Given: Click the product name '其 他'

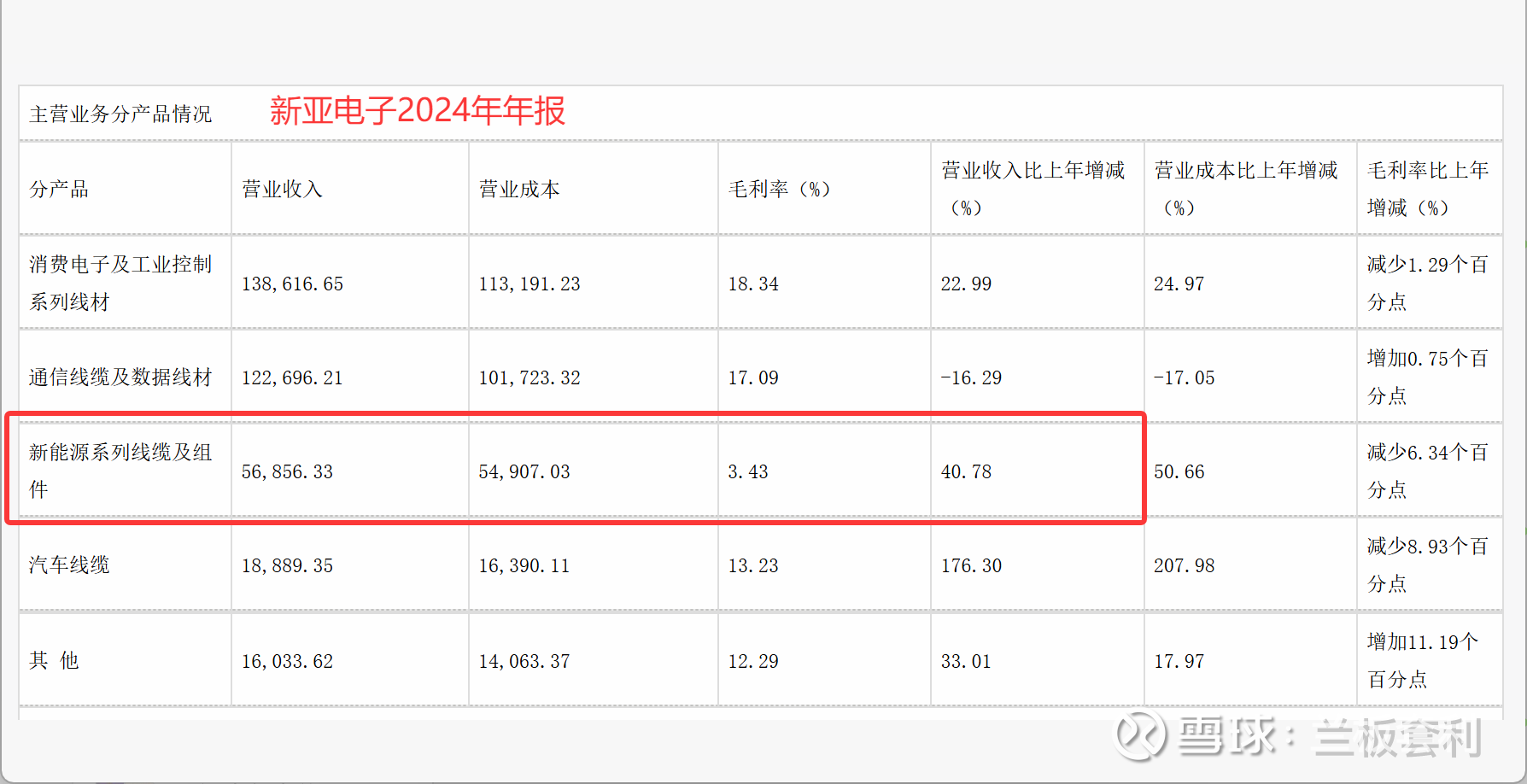Looking at the screenshot, I should click(x=54, y=660).
